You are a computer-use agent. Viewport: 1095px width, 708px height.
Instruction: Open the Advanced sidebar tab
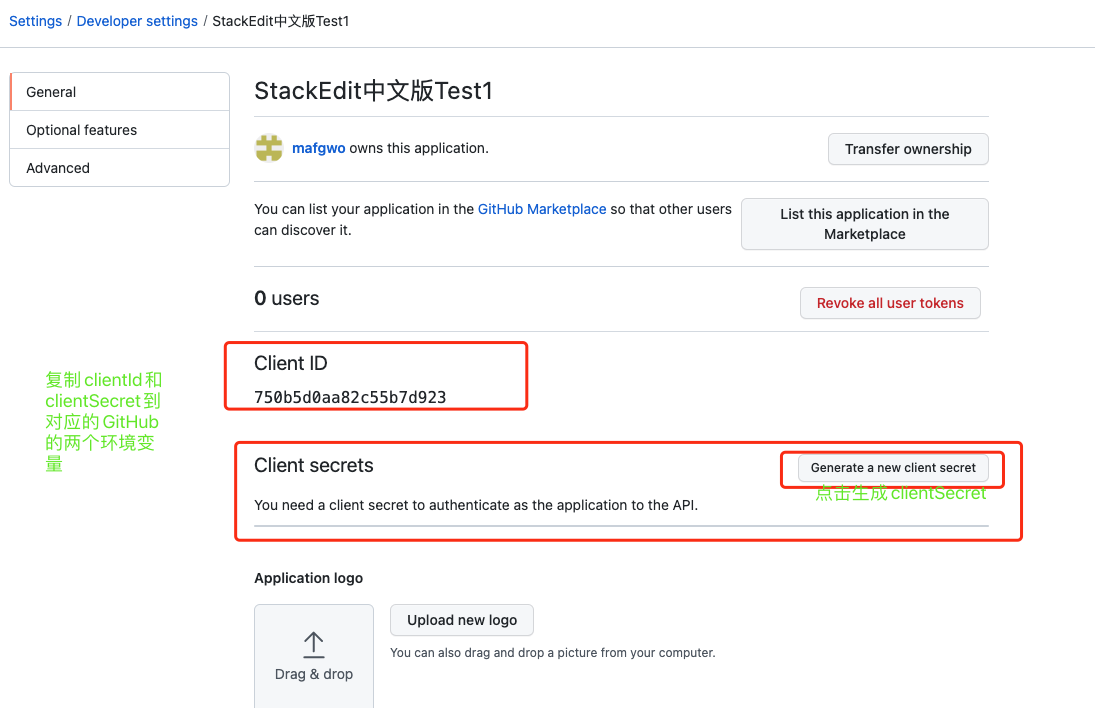120,168
